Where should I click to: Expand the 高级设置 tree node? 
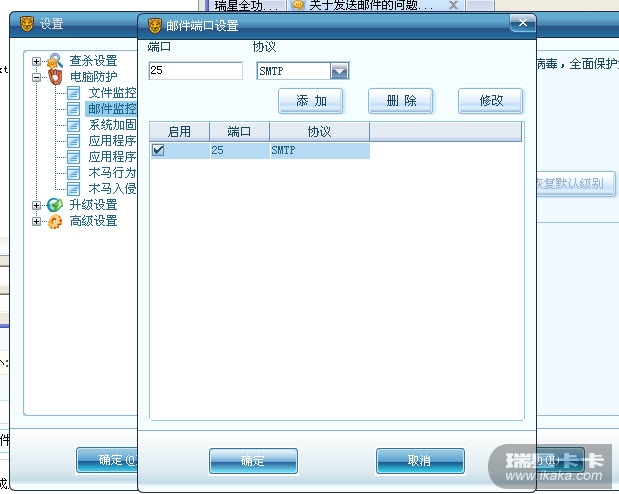[36, 221]
